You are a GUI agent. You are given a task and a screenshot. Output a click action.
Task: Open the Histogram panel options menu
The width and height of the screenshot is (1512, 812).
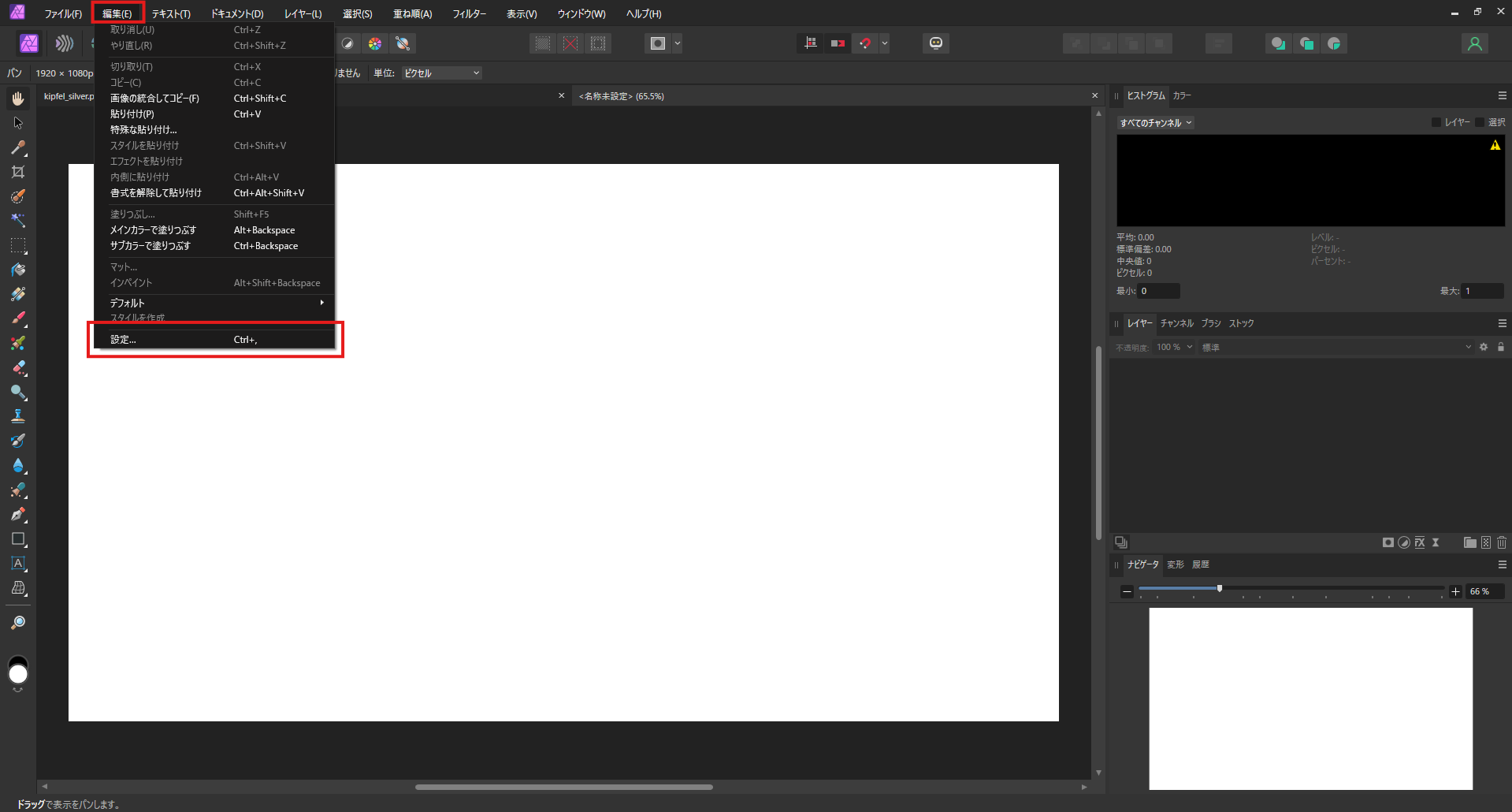point(1502,95)
